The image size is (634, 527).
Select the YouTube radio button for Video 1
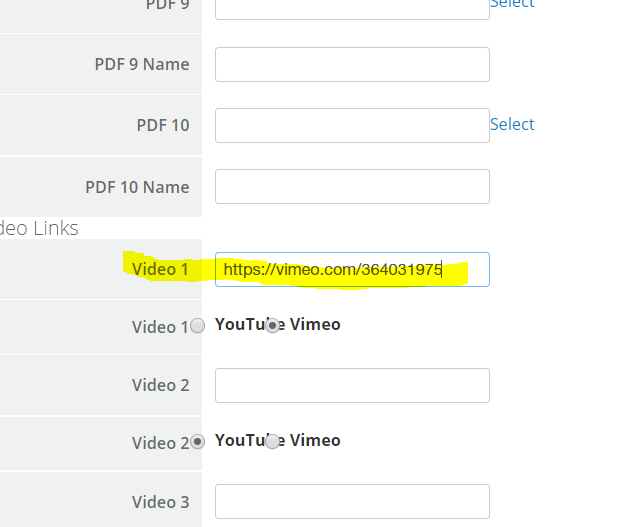pos(197,326)
